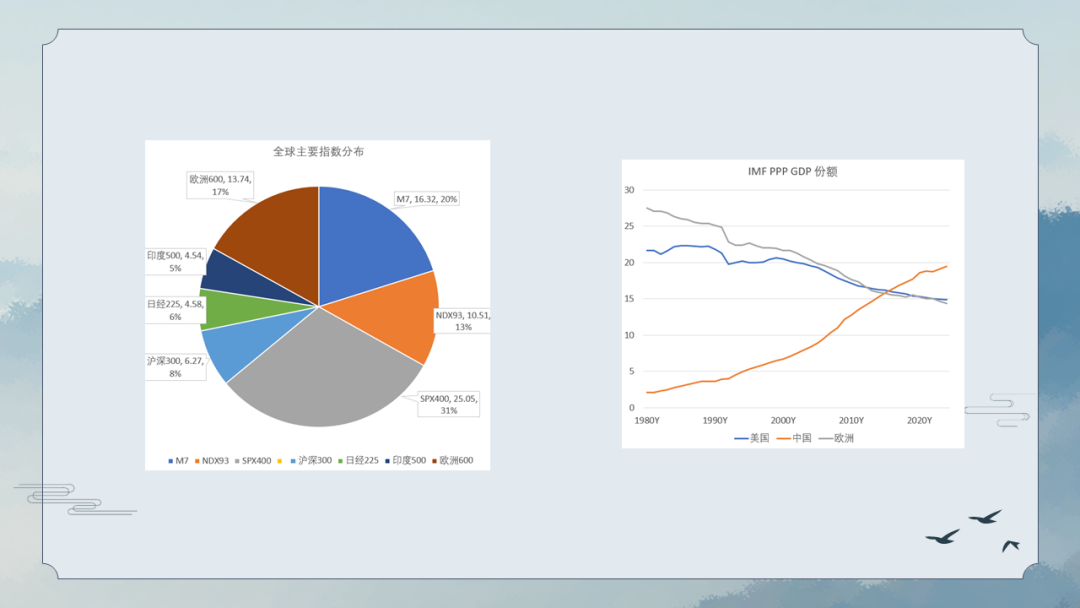Click the 30 value on the y-axis
Viewport: 1080px width, 608px height.
[x=629, y=190]
